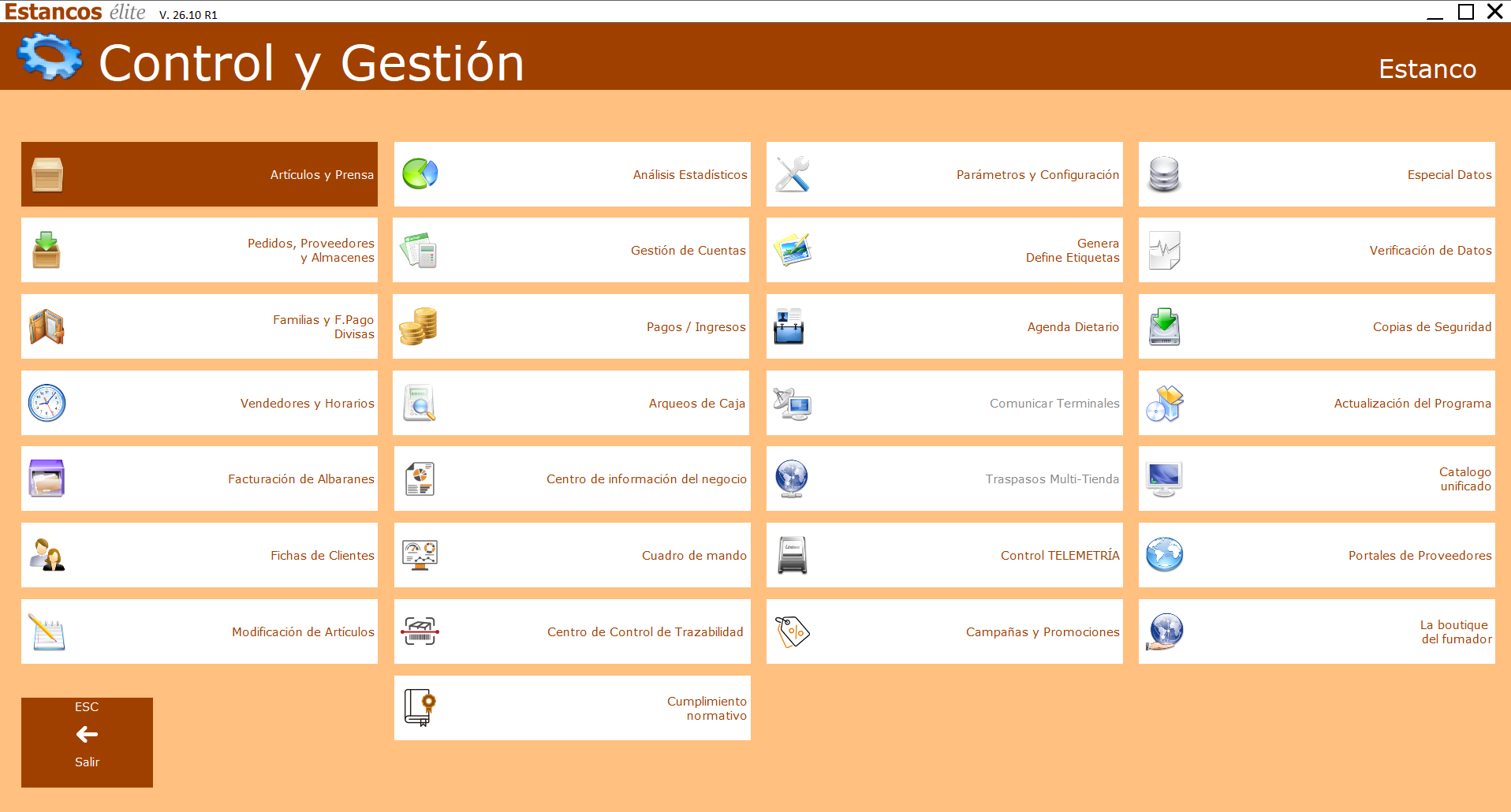Go to Facturación de Albaranes
The height and width of the screenshot is (812, 1511).
[x=200, y=479]
